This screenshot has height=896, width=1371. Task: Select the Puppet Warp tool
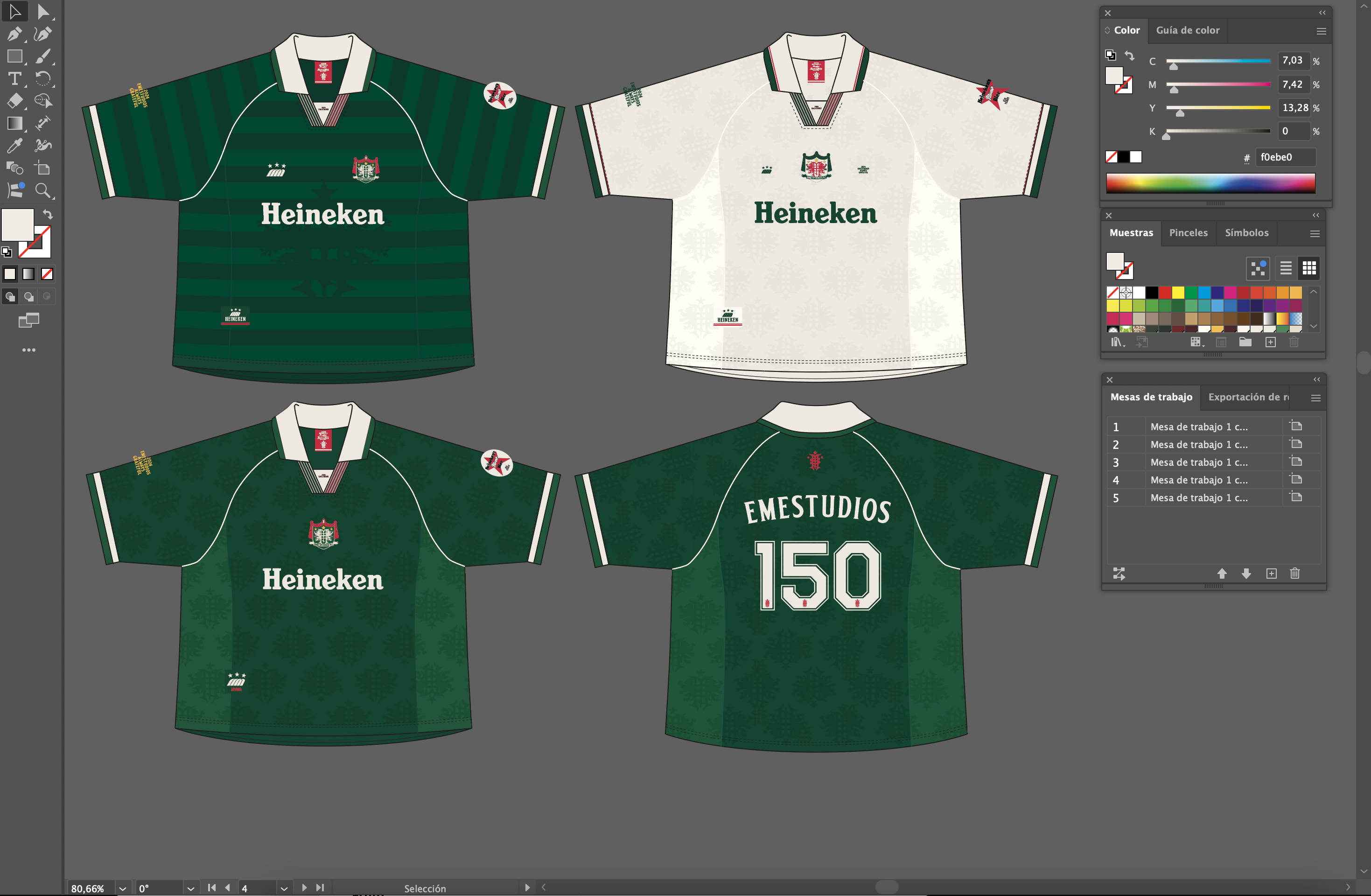tap(43, 146)
